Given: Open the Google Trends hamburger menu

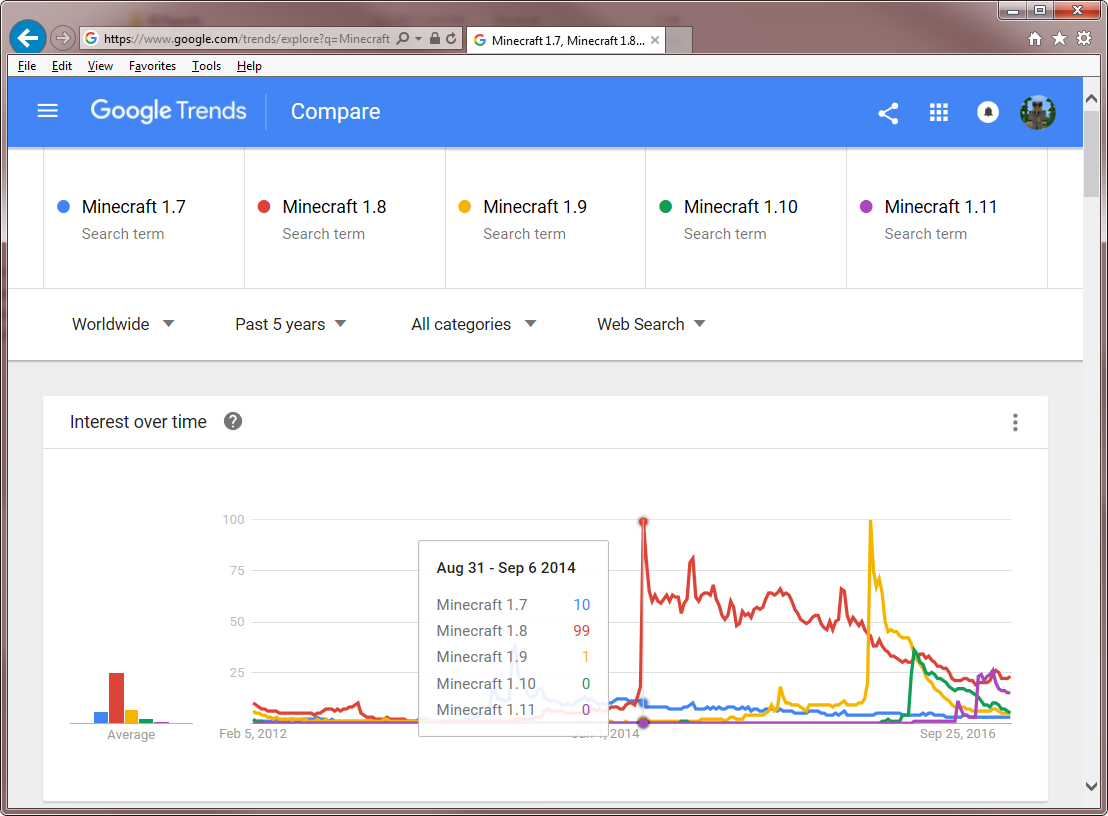Looking at the screenshot, I should point(47,111).
